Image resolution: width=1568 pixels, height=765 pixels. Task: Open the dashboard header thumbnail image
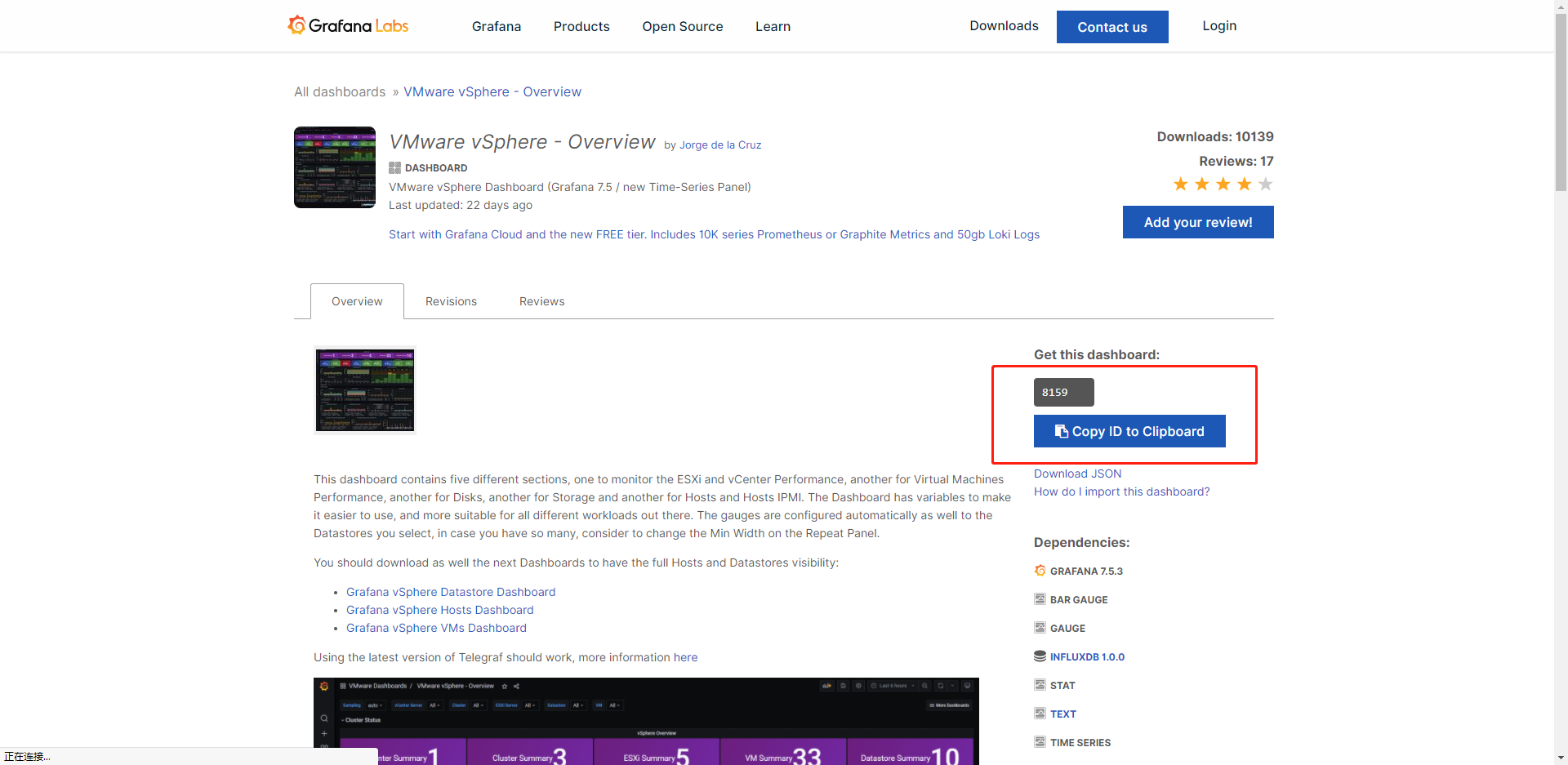pyautogui.click(x=335, y=167)
